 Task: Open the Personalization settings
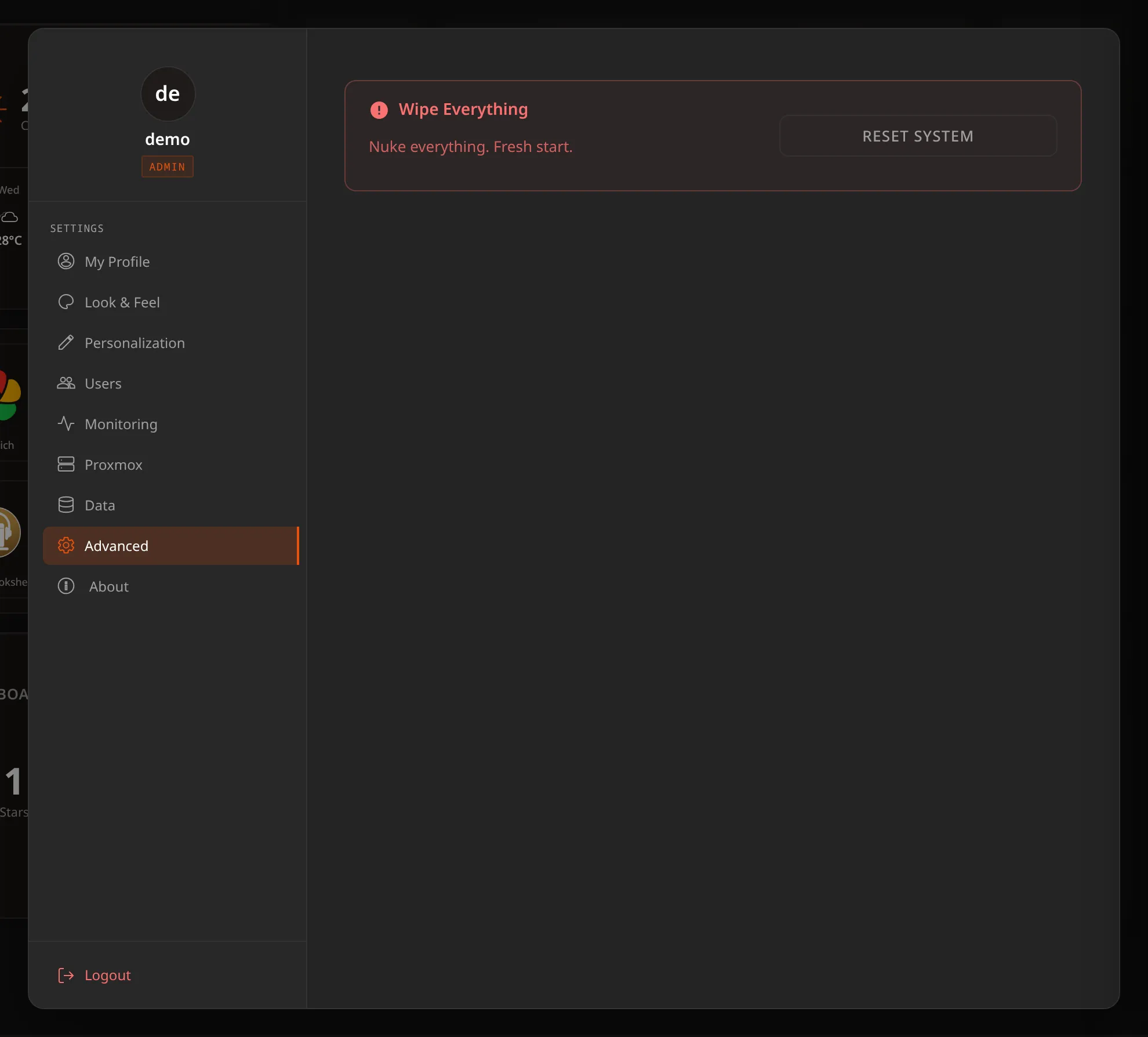171,343
